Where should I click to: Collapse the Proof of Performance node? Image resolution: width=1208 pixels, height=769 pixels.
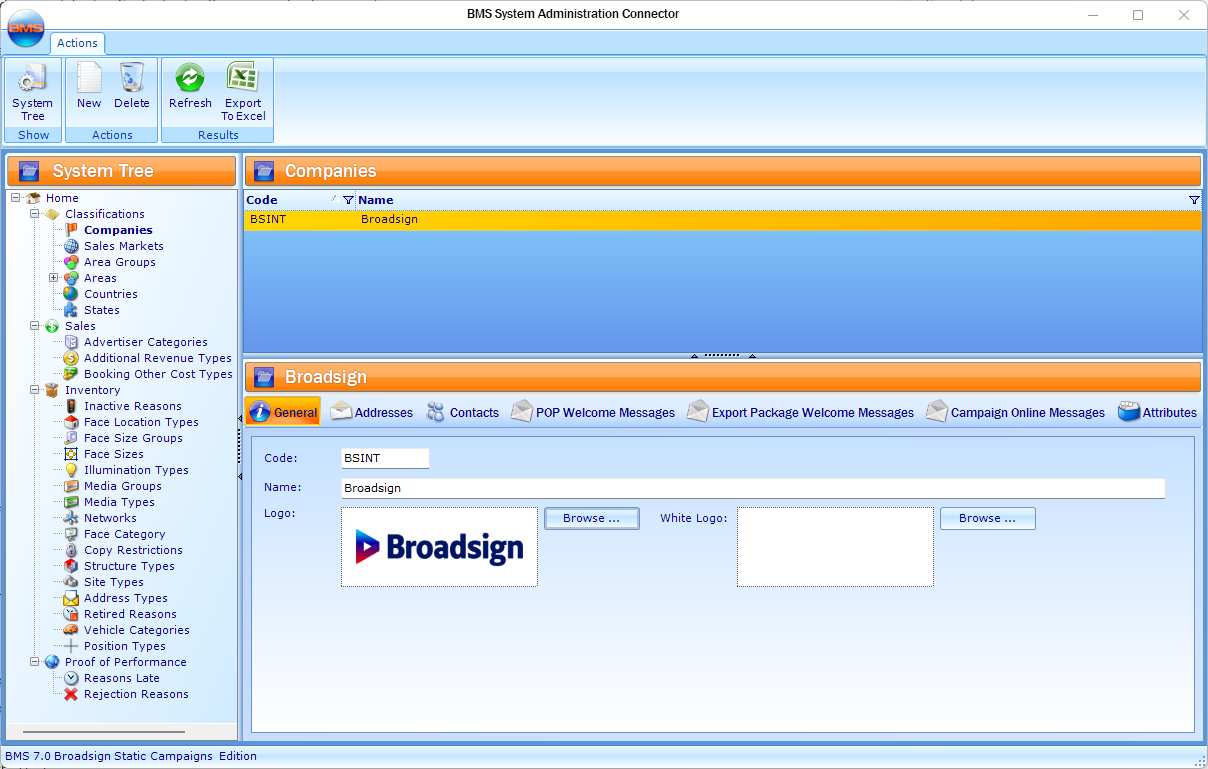35,662
